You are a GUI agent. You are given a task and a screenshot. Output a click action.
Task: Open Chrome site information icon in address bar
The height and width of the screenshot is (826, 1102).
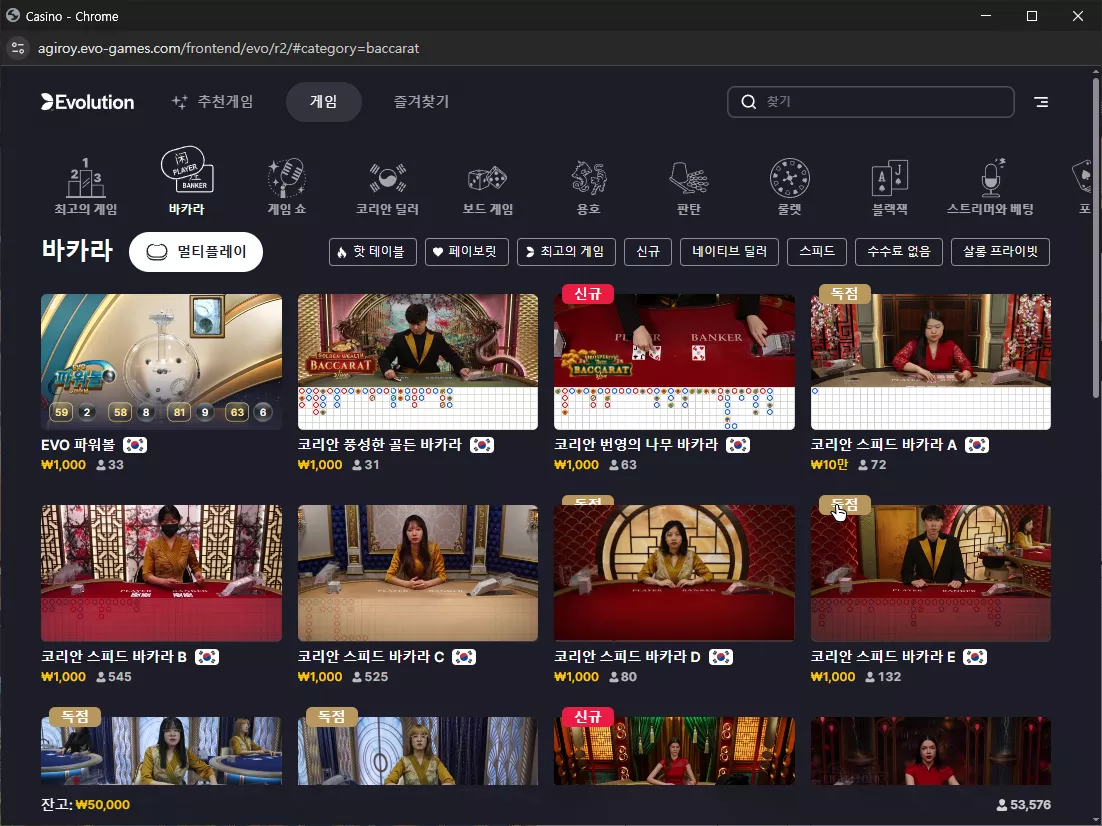click(18, 48)
